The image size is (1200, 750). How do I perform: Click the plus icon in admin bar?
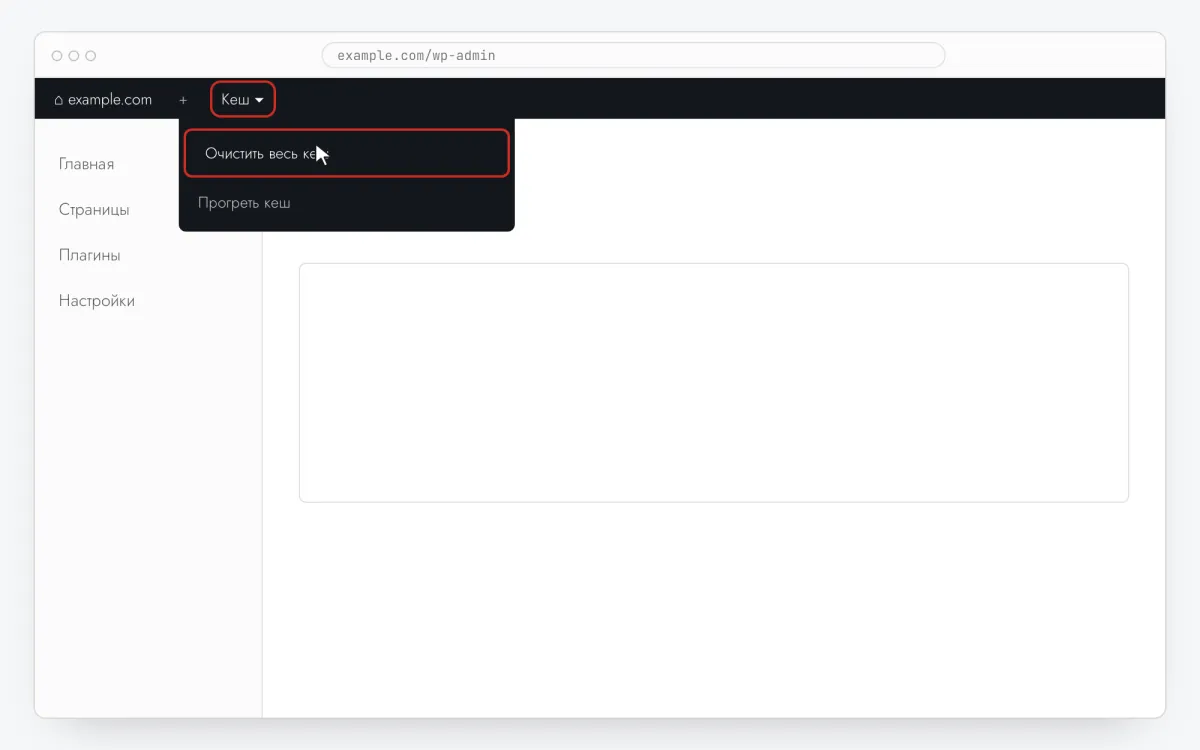(183, 100)
